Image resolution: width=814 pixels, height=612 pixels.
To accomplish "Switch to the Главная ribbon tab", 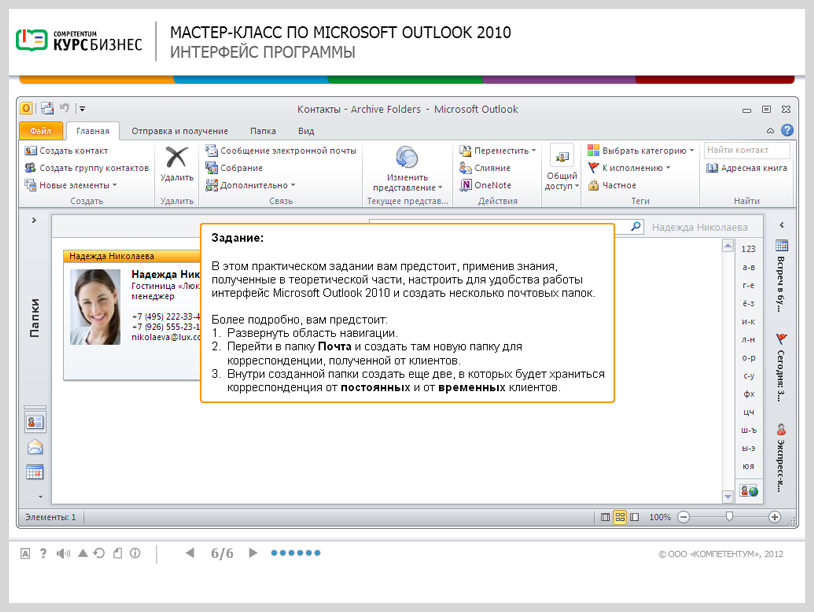I will coord(93,131).
